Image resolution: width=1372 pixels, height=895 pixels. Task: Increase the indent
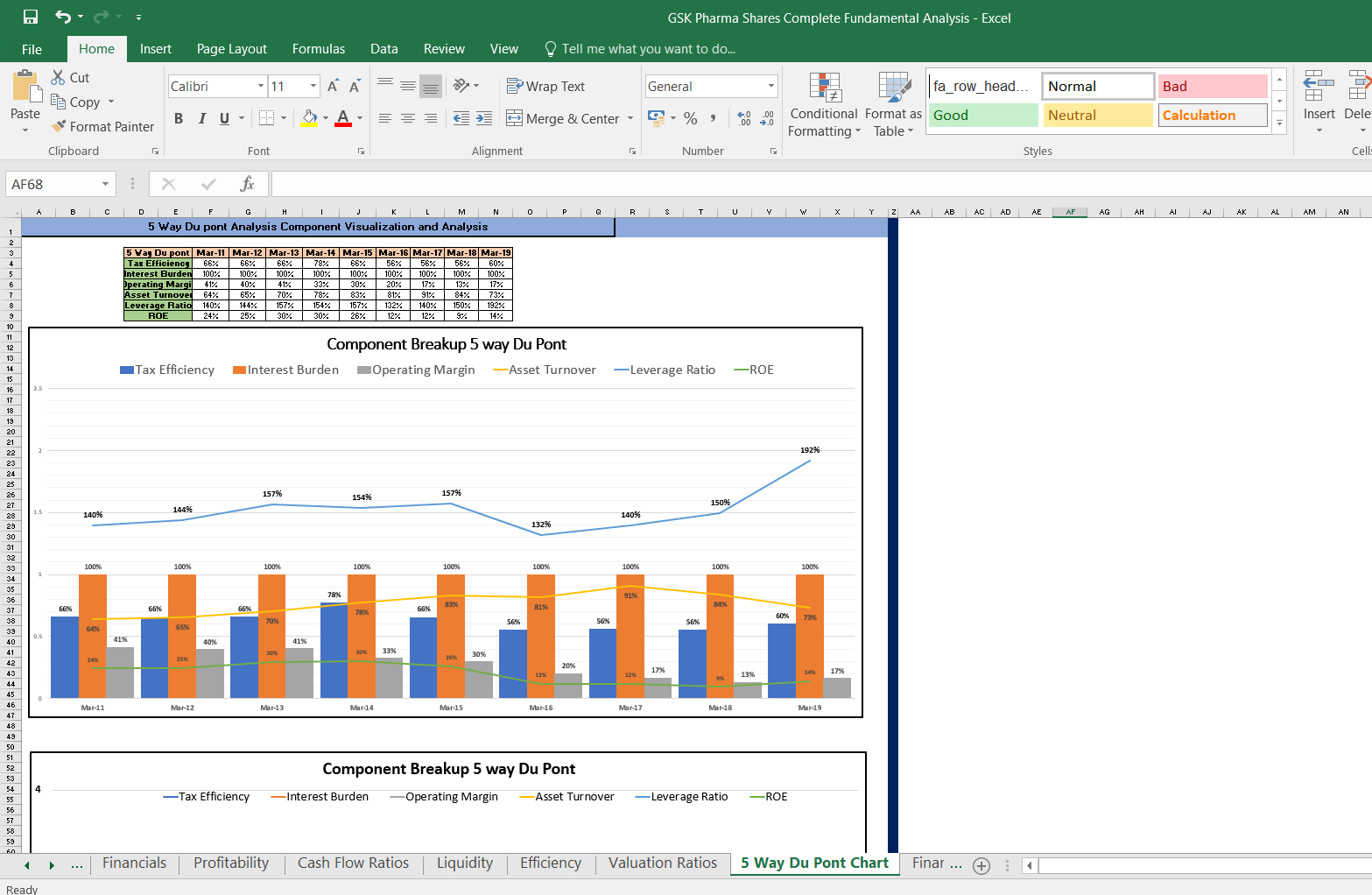[x=484, y=118]
